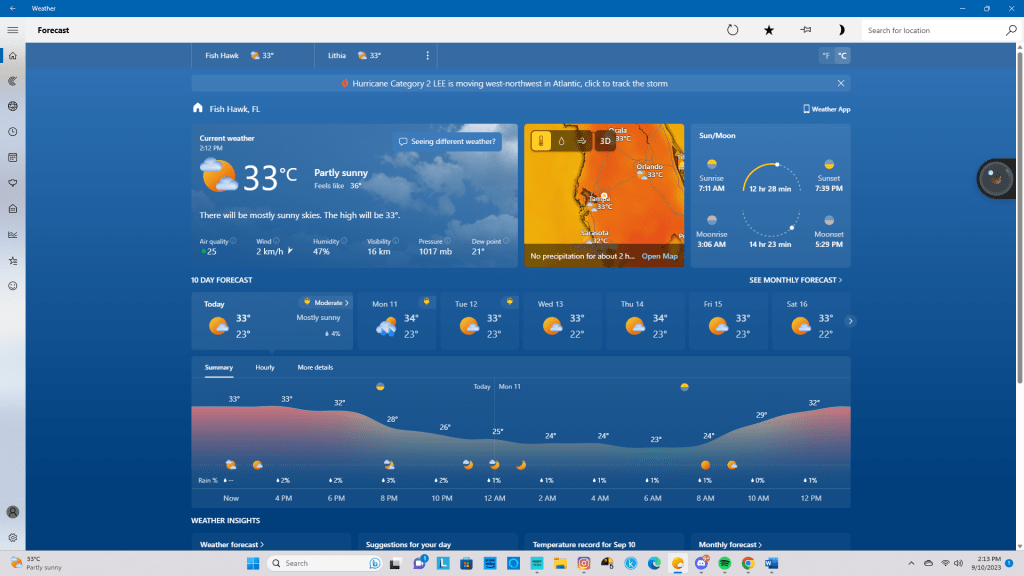
Task: Open the historical weather chart icon in the sidebar
Action: click(13, 235)
